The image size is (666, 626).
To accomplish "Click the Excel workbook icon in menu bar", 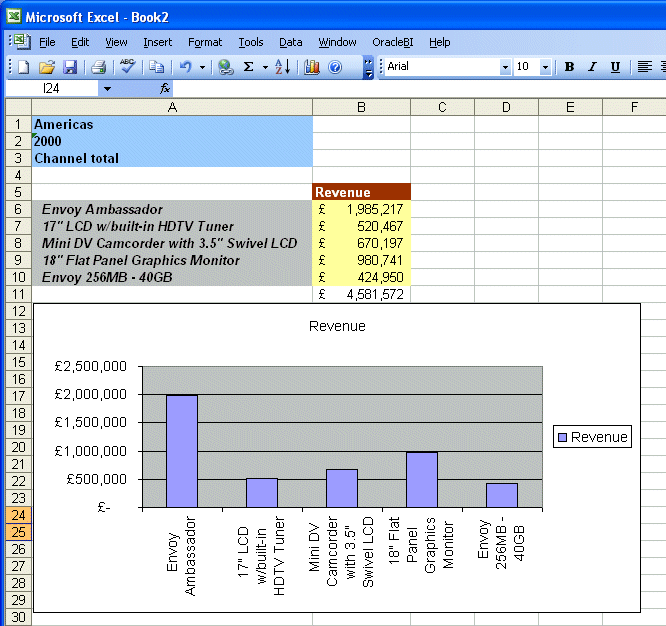I will click(x=21, y=42).
